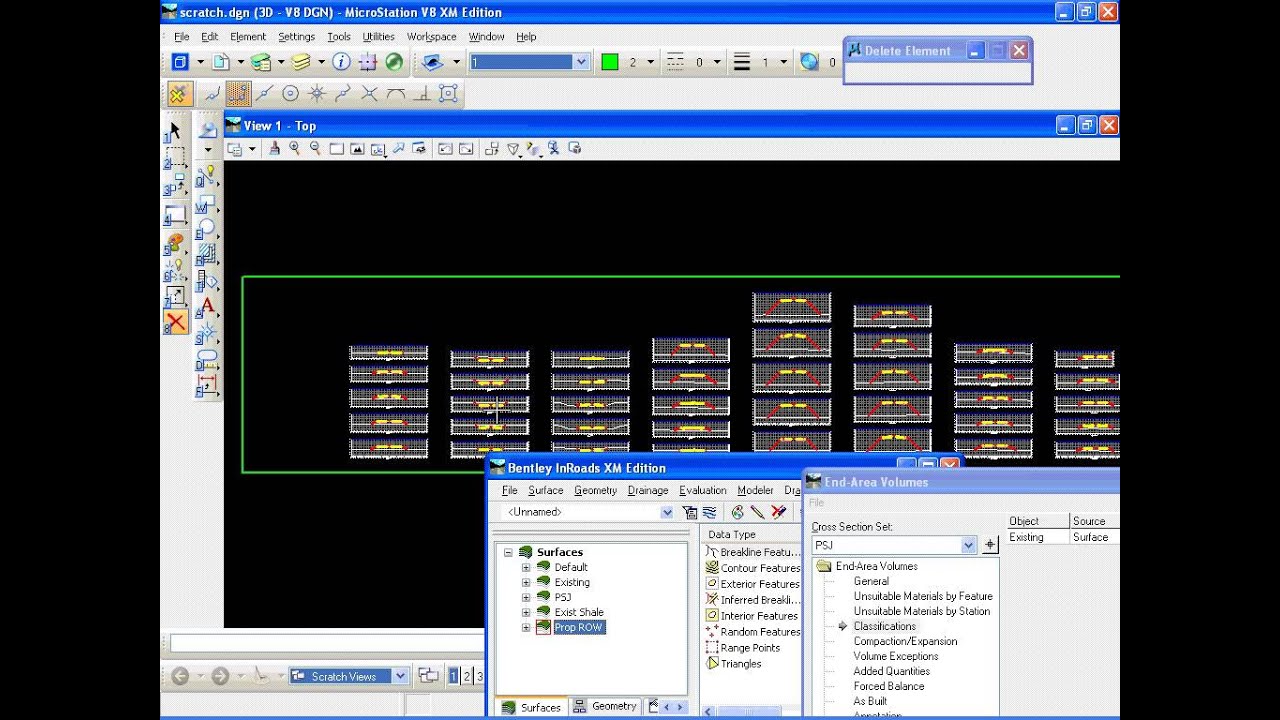Select the Place Fence tool
This screenshot has height=720, width=1280.
pos(175,158)
